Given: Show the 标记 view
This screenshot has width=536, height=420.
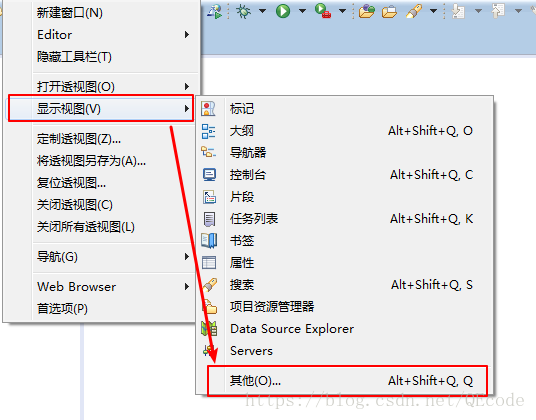Looking at the screenshot, I should (345, 109).
